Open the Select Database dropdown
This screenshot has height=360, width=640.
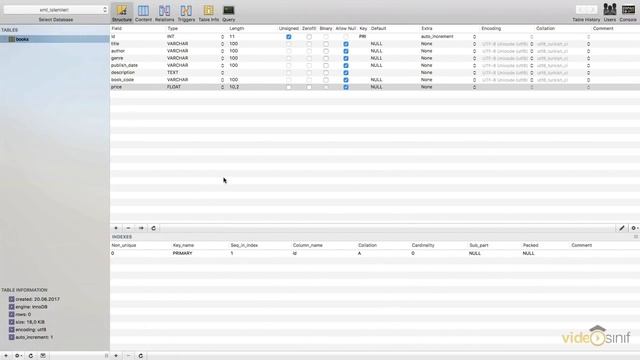click(x=56, y=9)
